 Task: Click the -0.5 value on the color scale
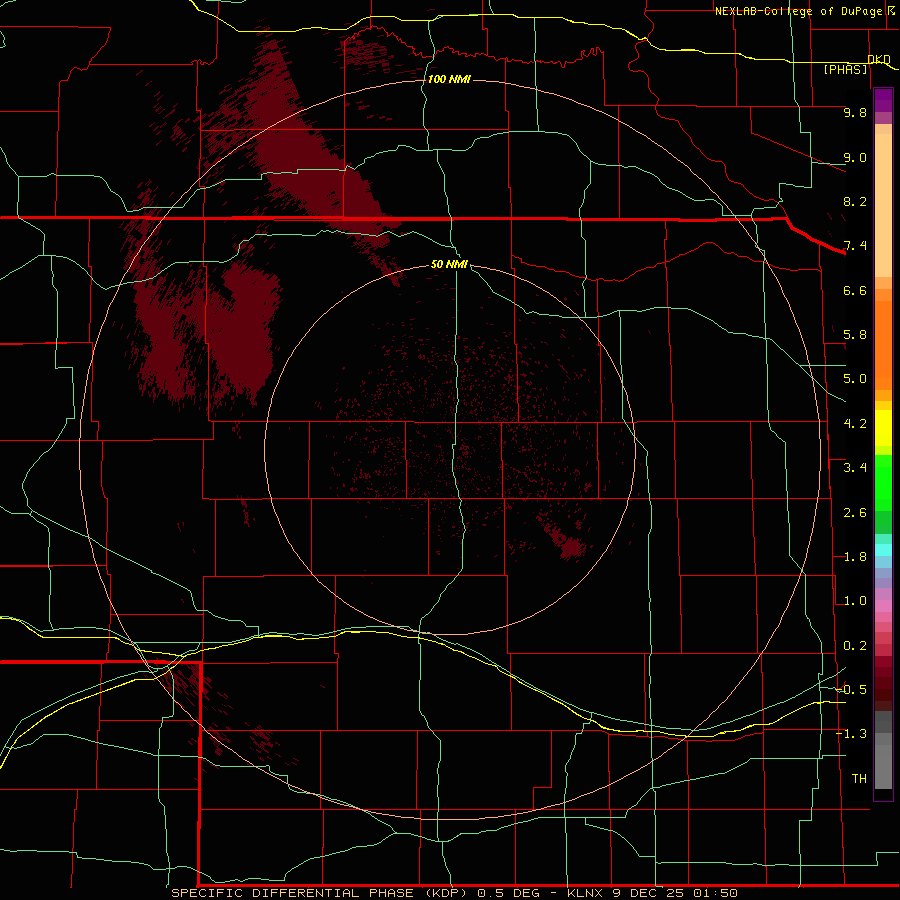851,689
